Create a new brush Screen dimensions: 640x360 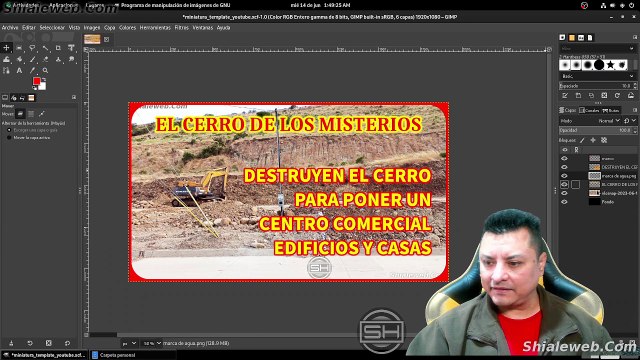pyautogui.click(x=578, y=96)
